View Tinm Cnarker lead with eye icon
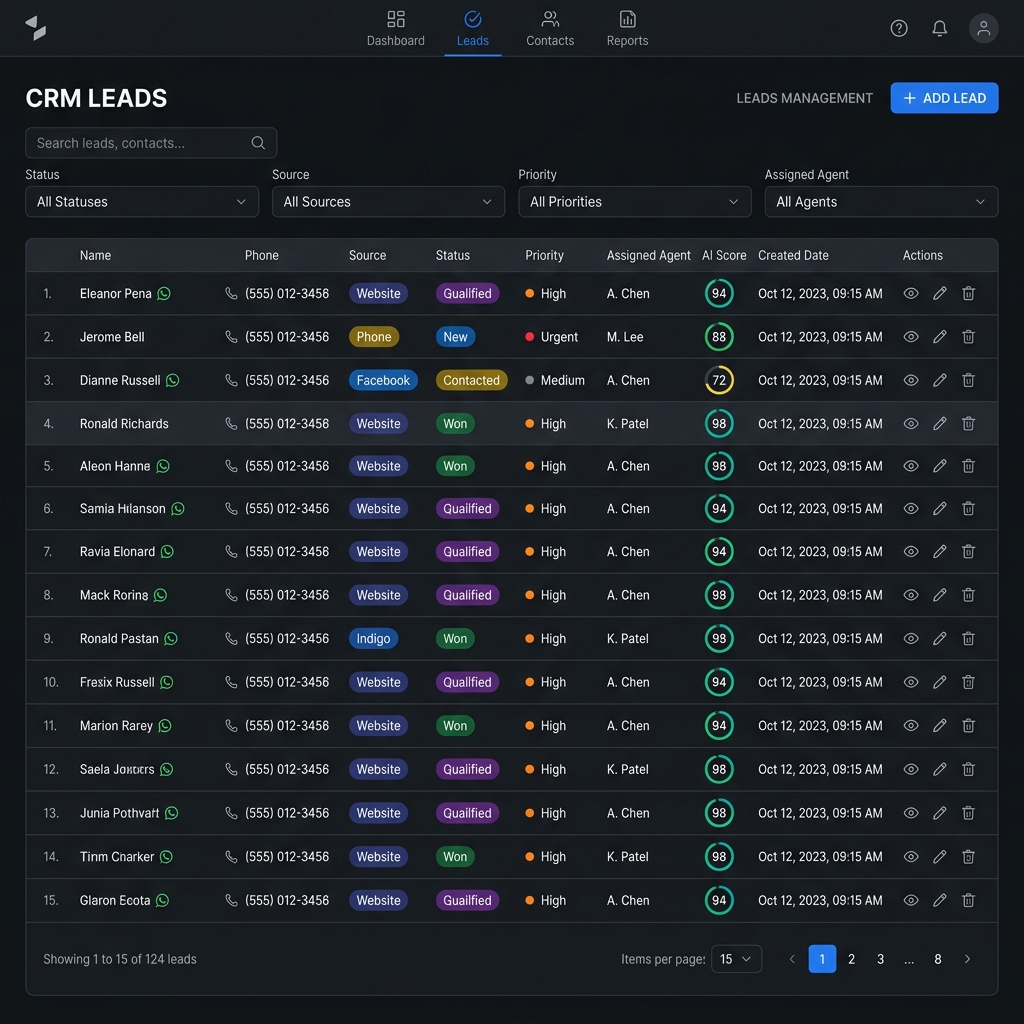This screenshot has width=1024, height=1024. (x=910, y=856)
